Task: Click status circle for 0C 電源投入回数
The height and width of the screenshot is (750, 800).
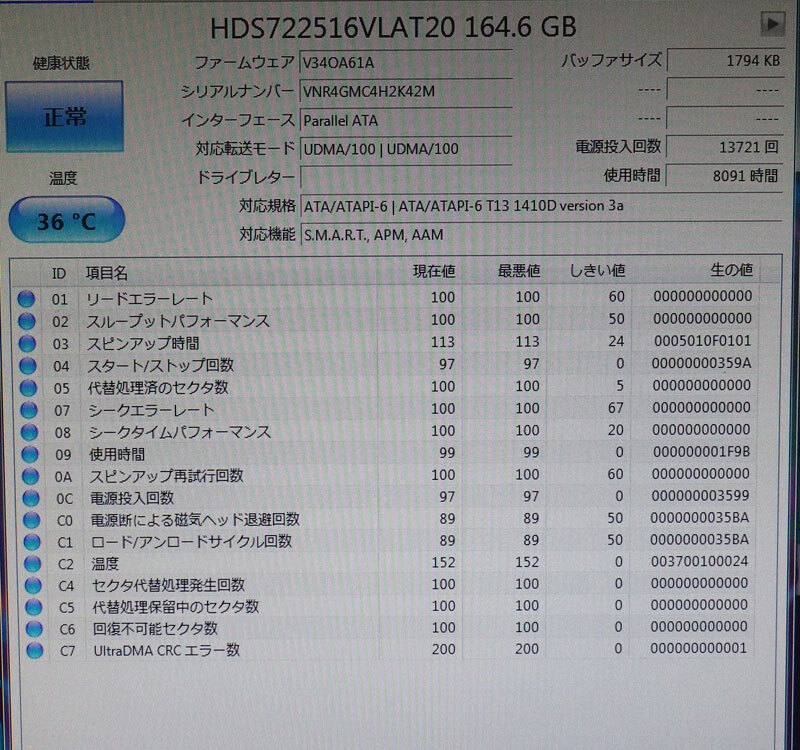Action: click(x=31, y=498)
